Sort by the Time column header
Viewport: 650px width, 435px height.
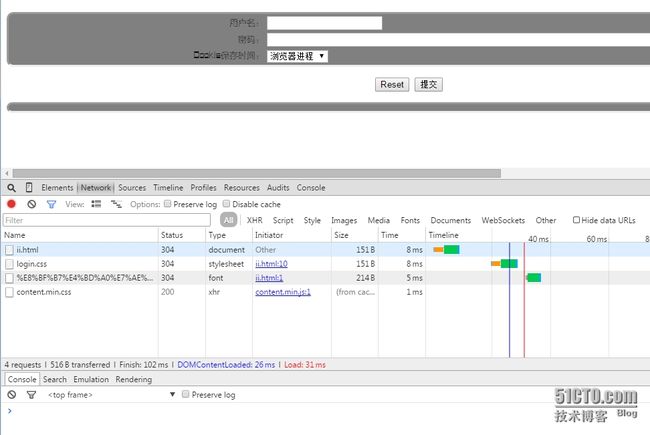tap(402, 235)
